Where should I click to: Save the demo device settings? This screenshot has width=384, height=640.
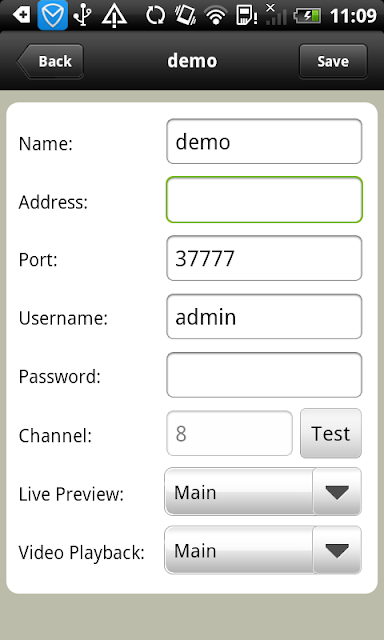point(333,61)
